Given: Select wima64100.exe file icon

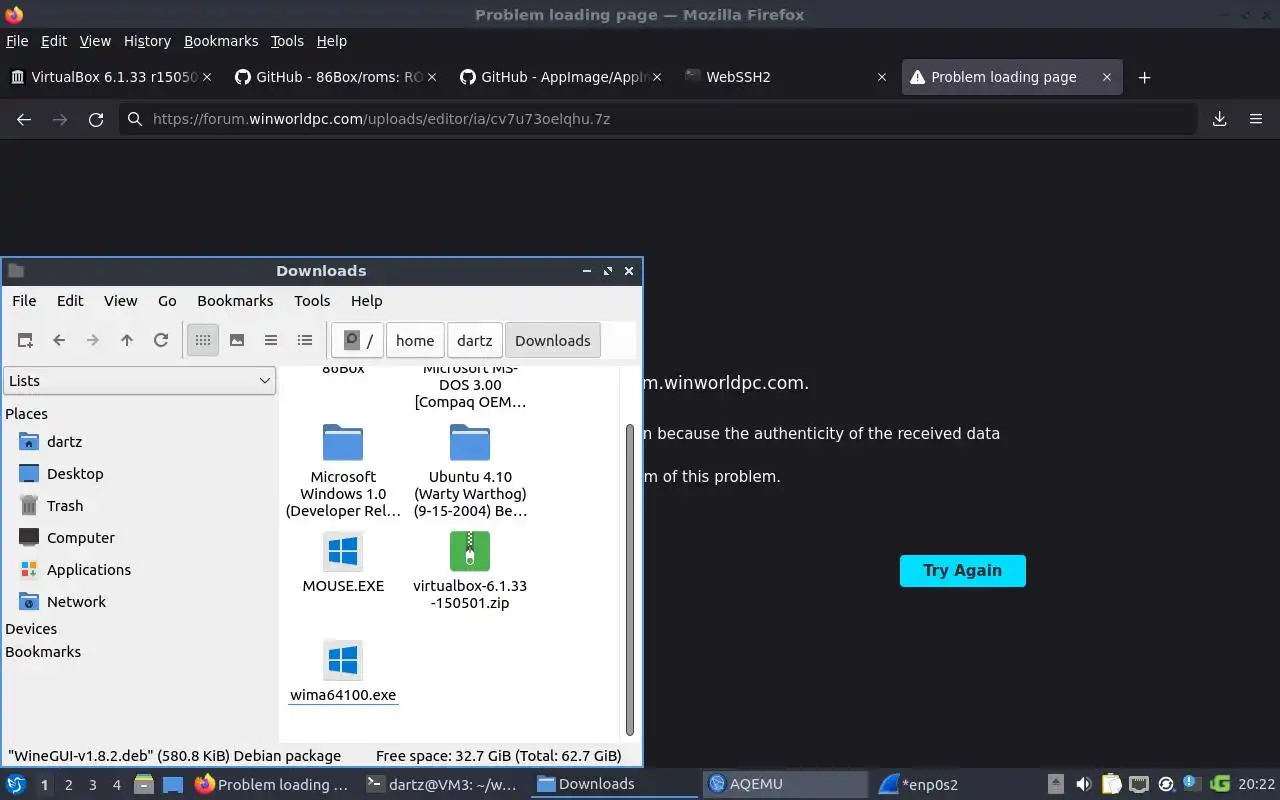Looking at the screenshot, I should point(343,660).
